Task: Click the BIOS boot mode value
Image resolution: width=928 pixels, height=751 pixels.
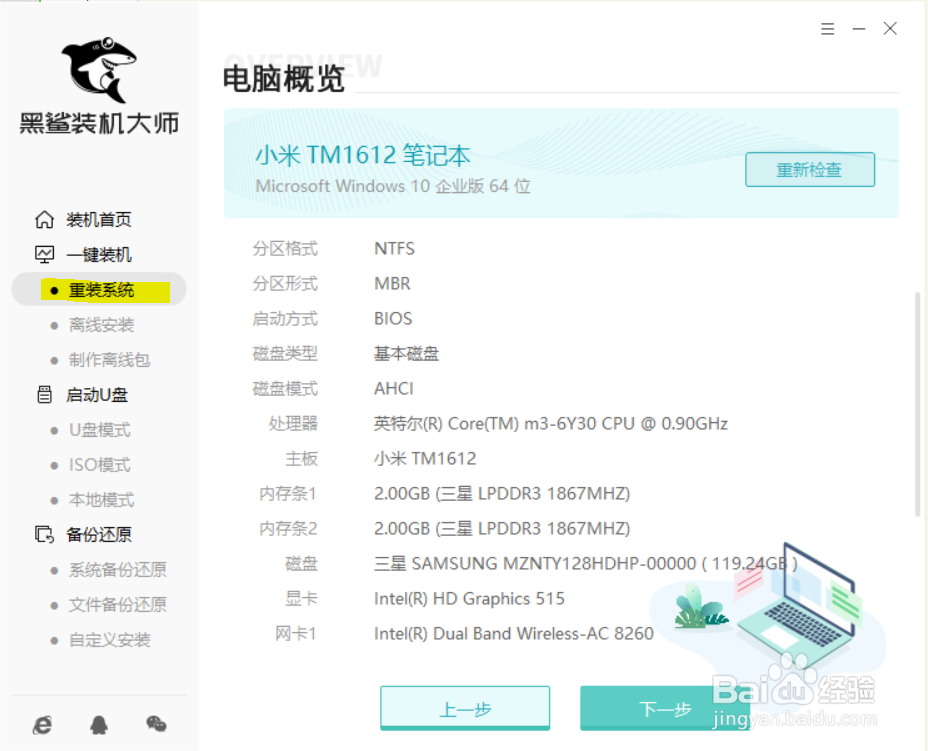Action: pyautogui.click(x=393, y=318)
